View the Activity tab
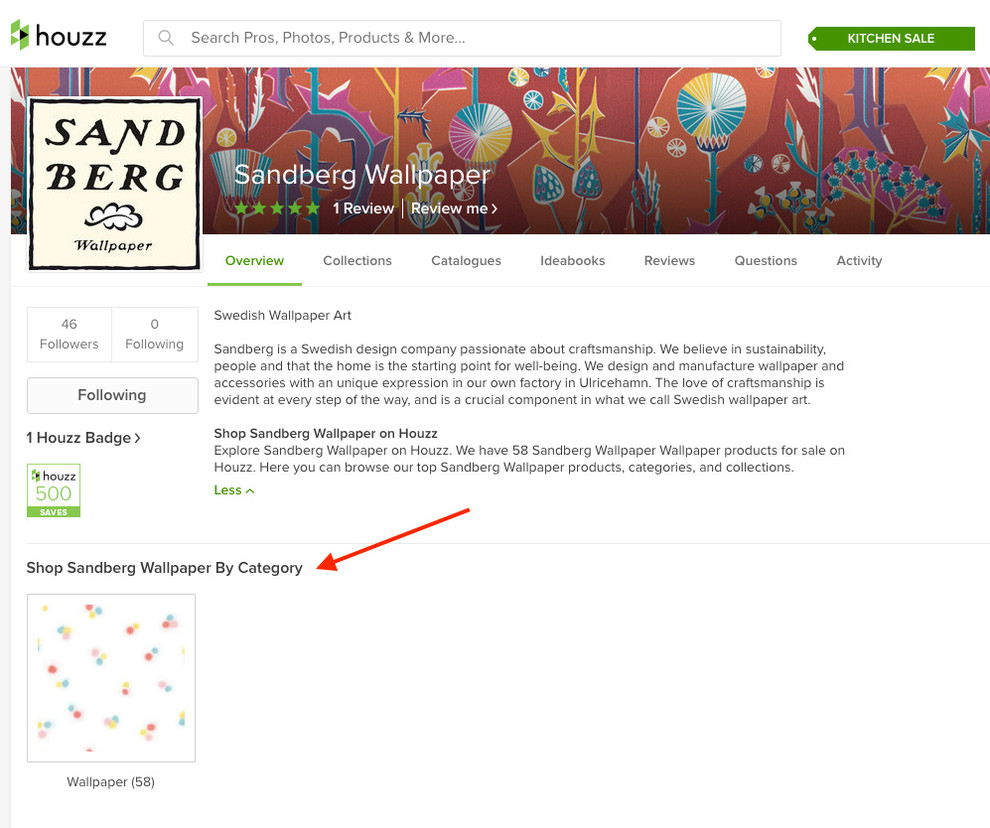This screenshot has width=990, height=828. click(x=859, y=261)
